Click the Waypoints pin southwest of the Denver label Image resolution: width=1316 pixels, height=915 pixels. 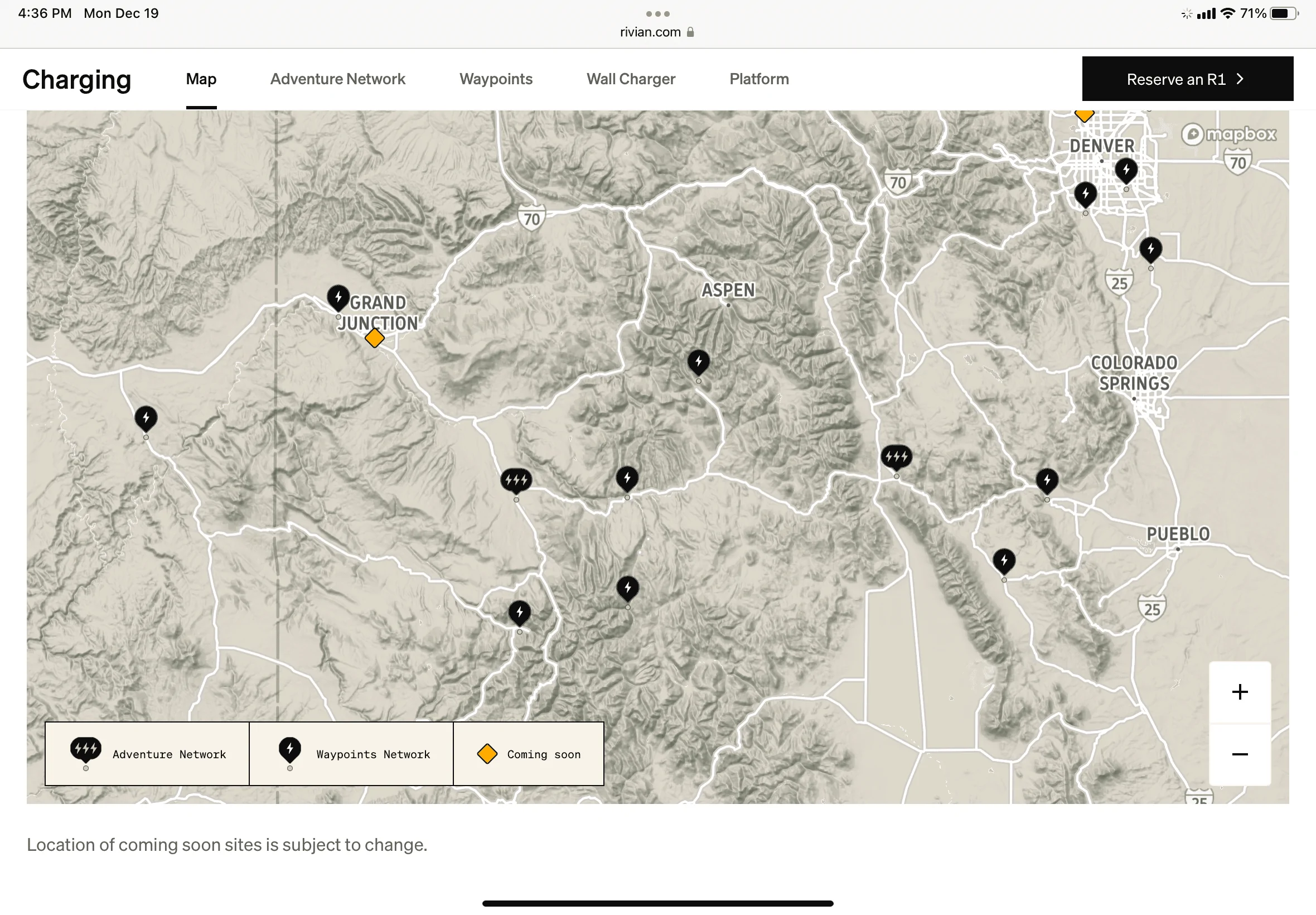(x=1086, y=195)
